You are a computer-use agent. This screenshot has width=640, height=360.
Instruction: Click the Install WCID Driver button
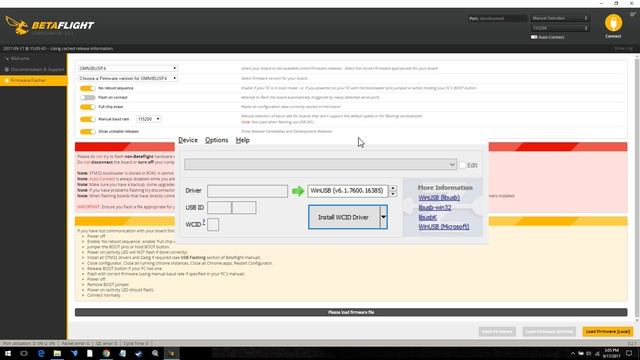click(344, 217)
